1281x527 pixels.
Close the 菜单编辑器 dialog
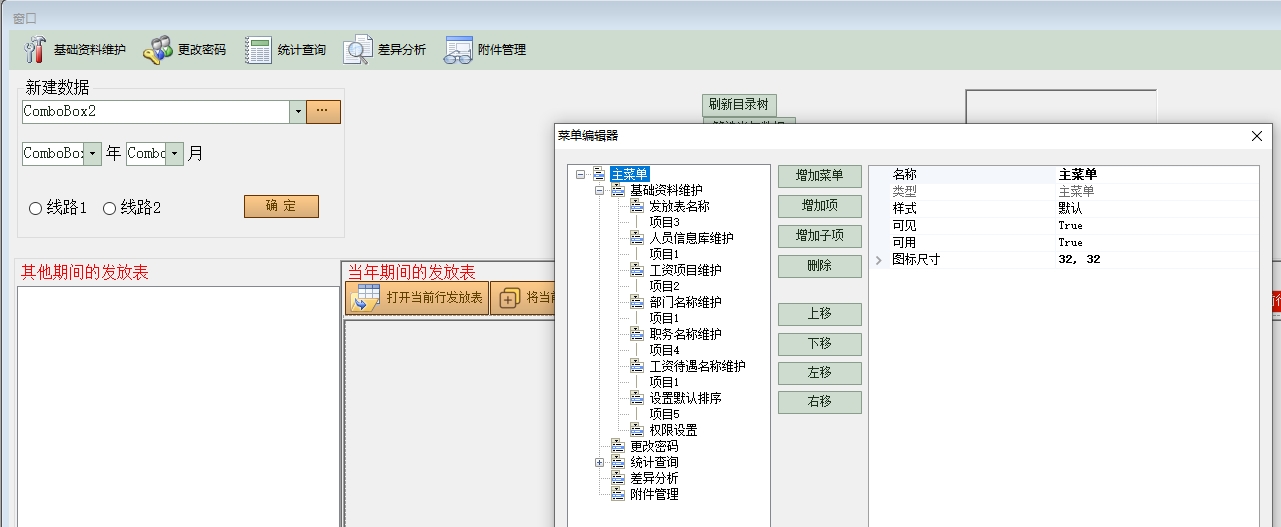[x=1257, y=136]
